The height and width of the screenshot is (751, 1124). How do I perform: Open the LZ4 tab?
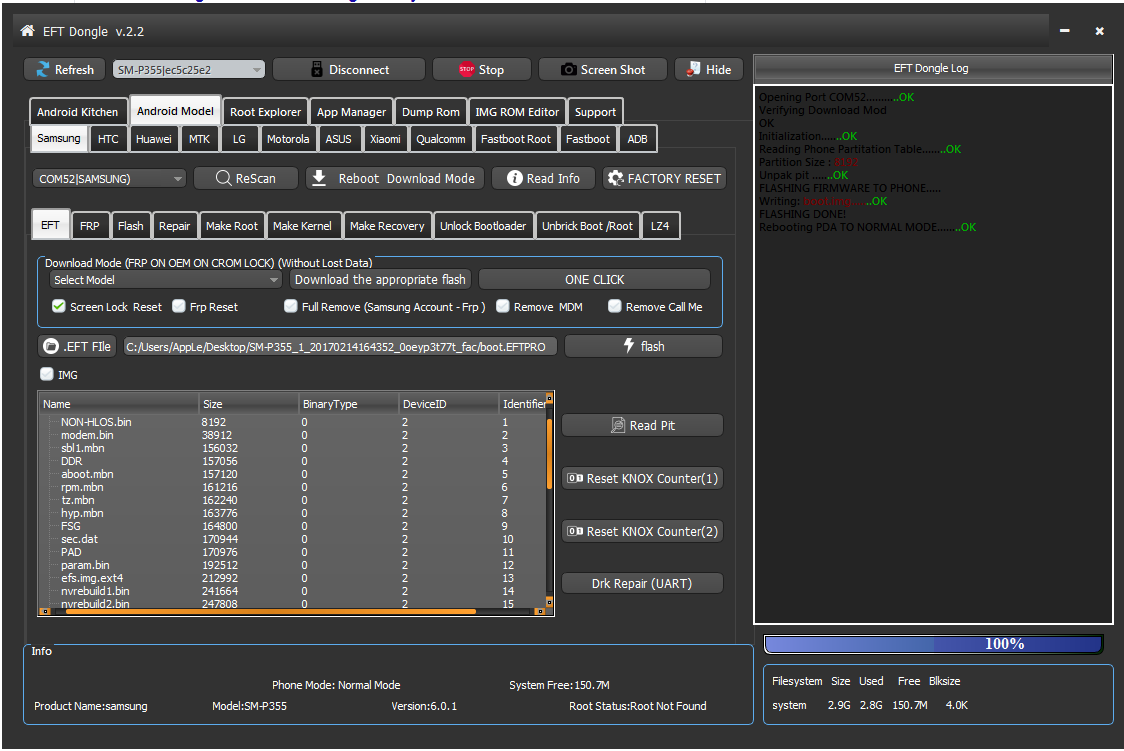tap(659, 226)
